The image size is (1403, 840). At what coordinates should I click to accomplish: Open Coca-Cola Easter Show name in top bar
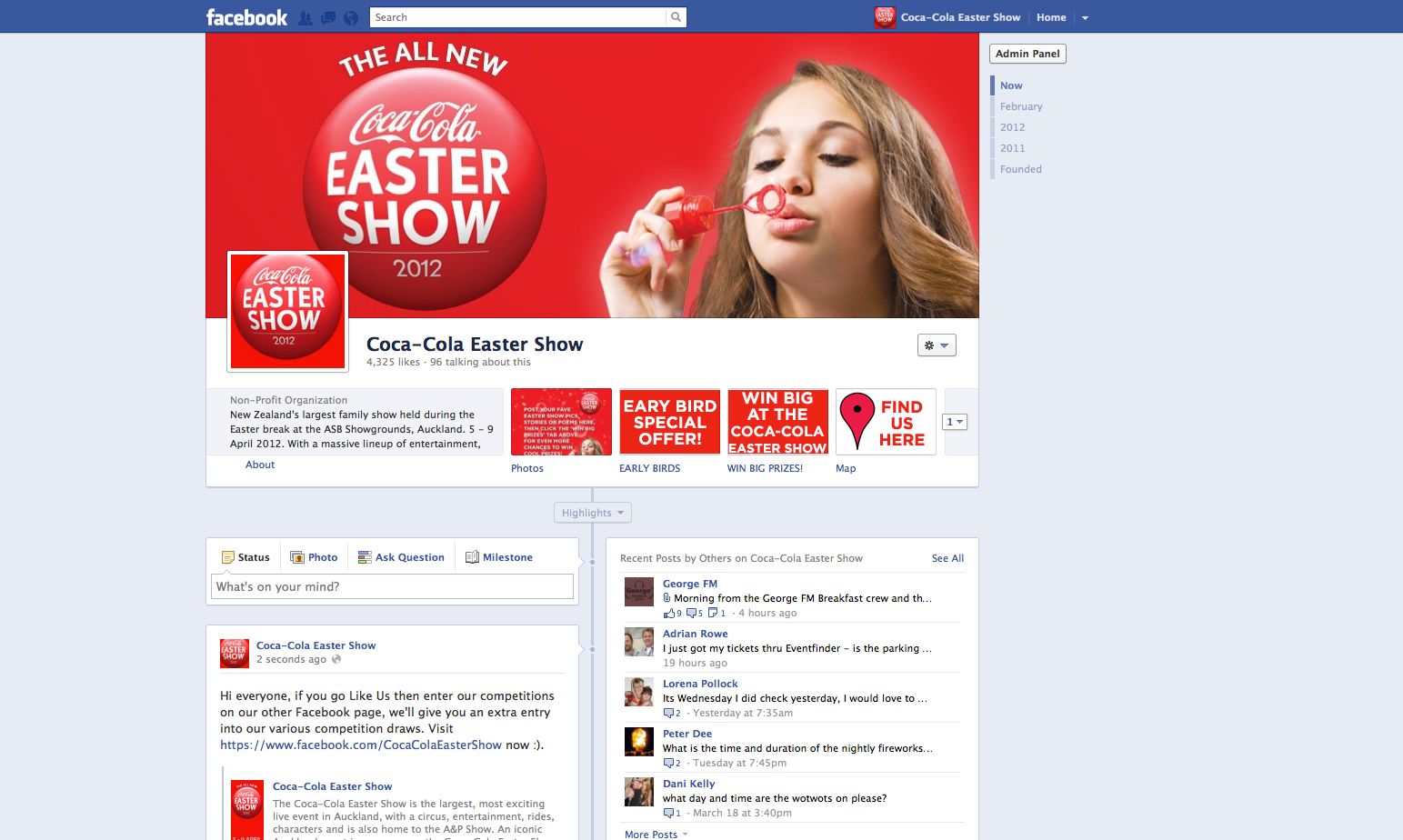pyautogui.click(x=960, y=17)
